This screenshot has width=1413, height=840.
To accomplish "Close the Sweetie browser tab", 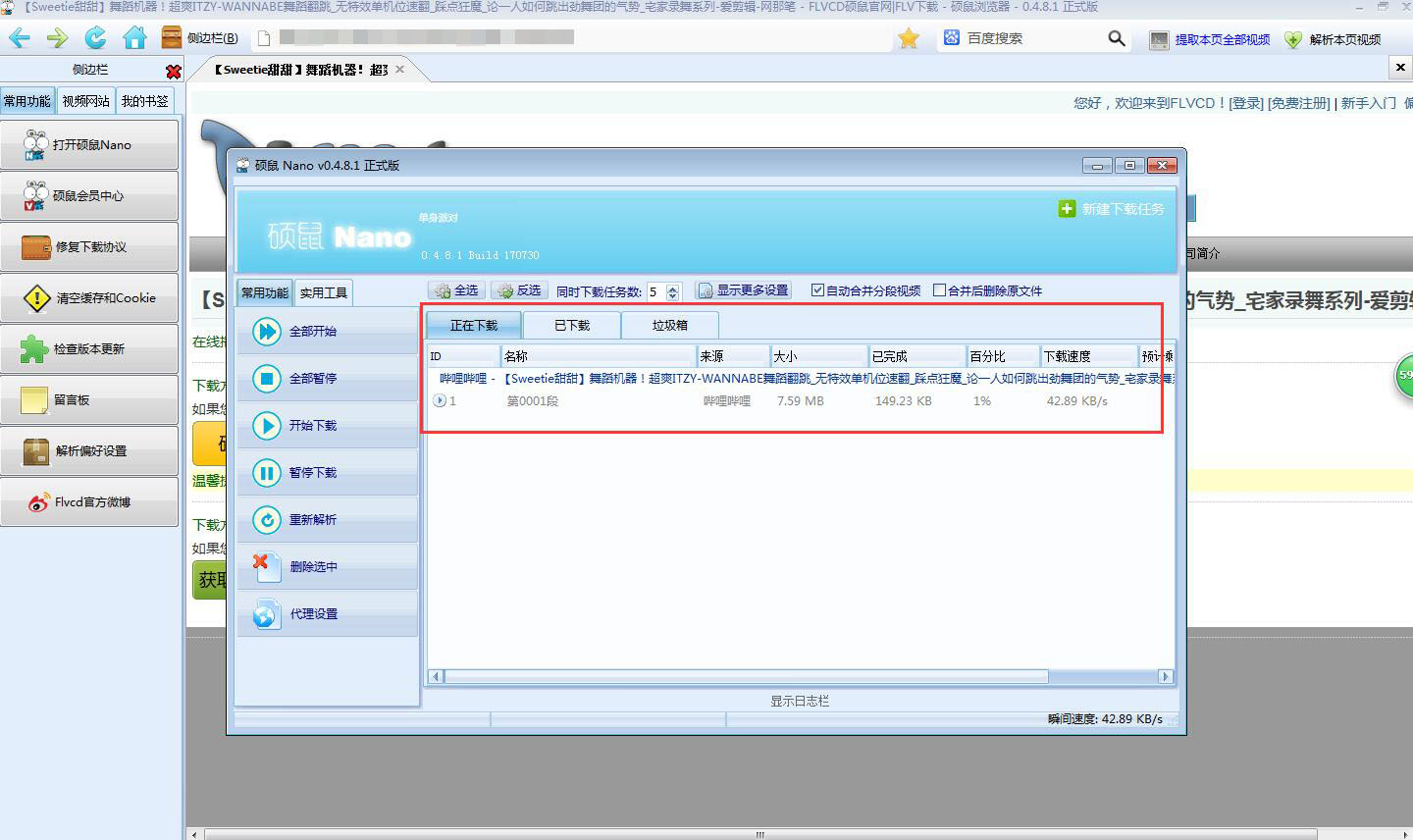I will coord(399,70).
